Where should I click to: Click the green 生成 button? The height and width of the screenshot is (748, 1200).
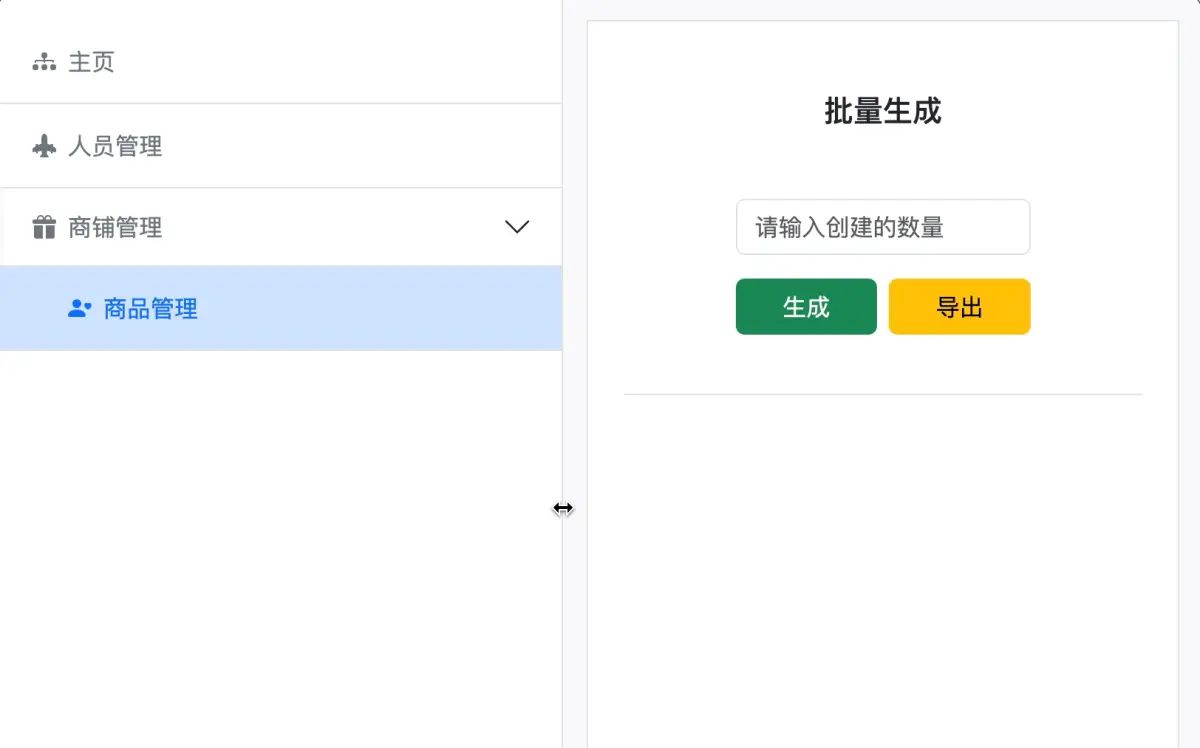click(806, 307)
